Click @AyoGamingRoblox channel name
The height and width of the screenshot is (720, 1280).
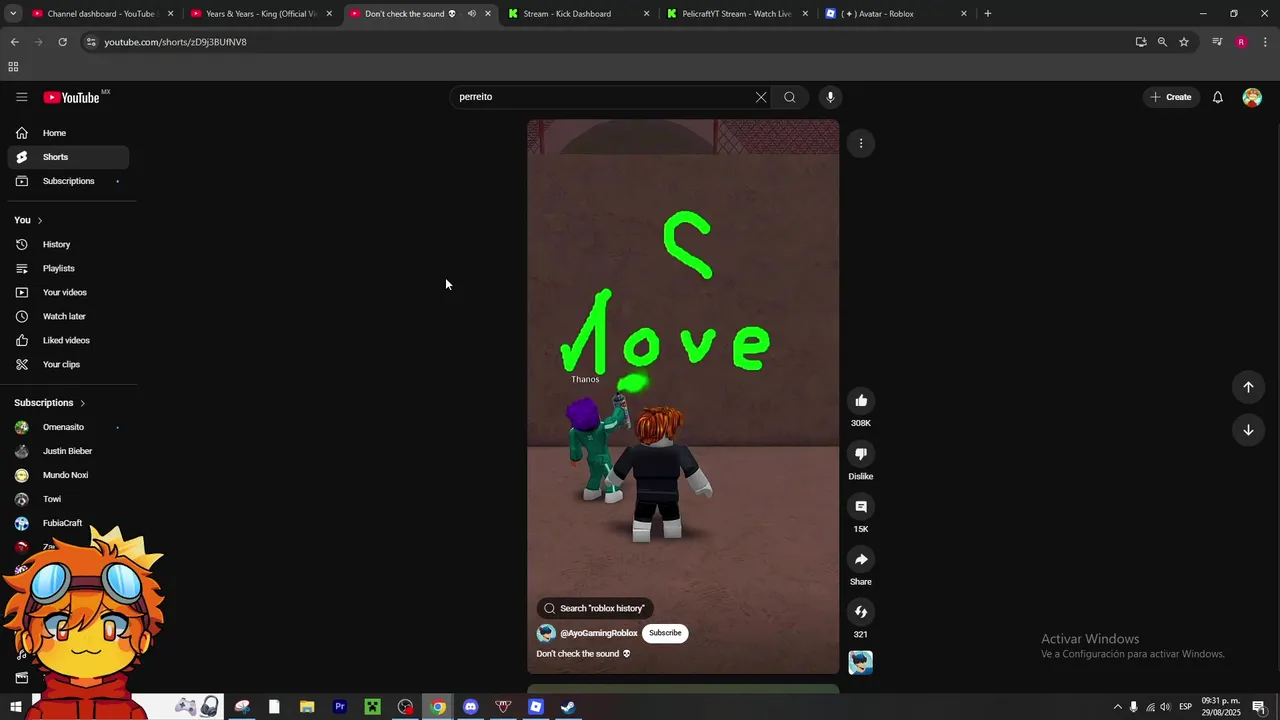pyautogui.click(x=599, y=633)
